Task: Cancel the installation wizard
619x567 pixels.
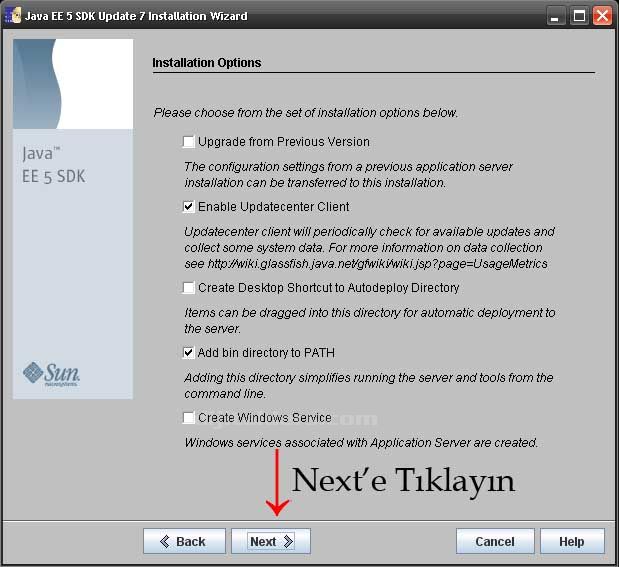Action: (x=495, y=541)
